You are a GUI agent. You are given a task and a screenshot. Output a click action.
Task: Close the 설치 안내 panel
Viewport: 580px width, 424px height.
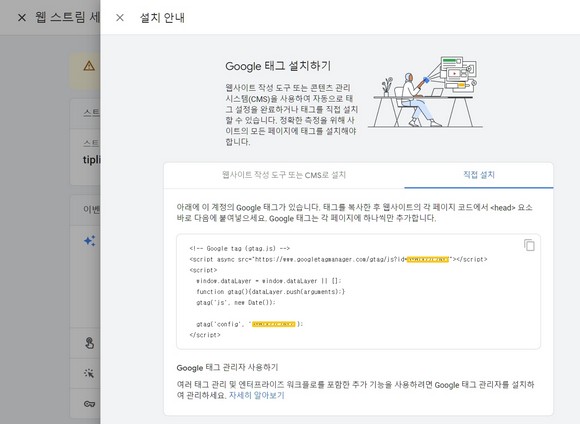pyautogui.click(x=119, y=17)
